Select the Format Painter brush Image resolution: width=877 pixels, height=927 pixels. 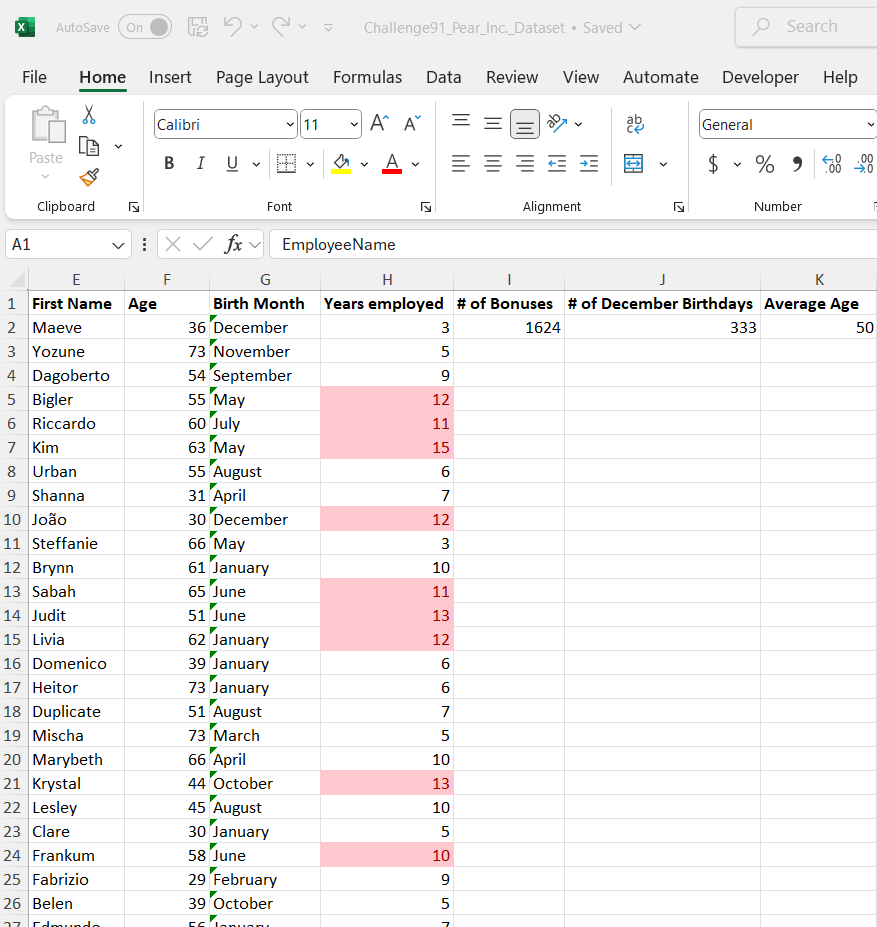tap(89, 177)
